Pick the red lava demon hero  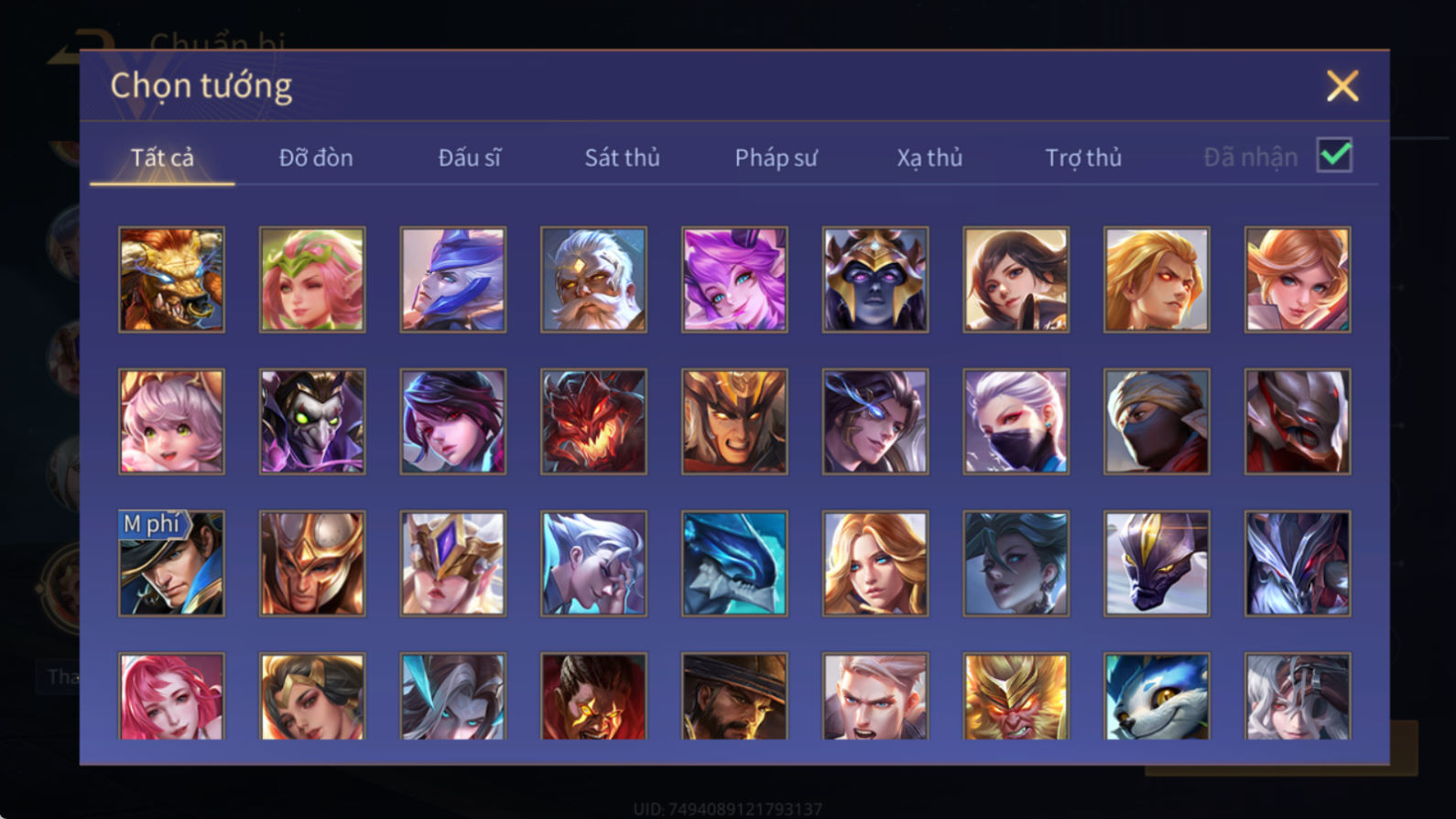593,421
